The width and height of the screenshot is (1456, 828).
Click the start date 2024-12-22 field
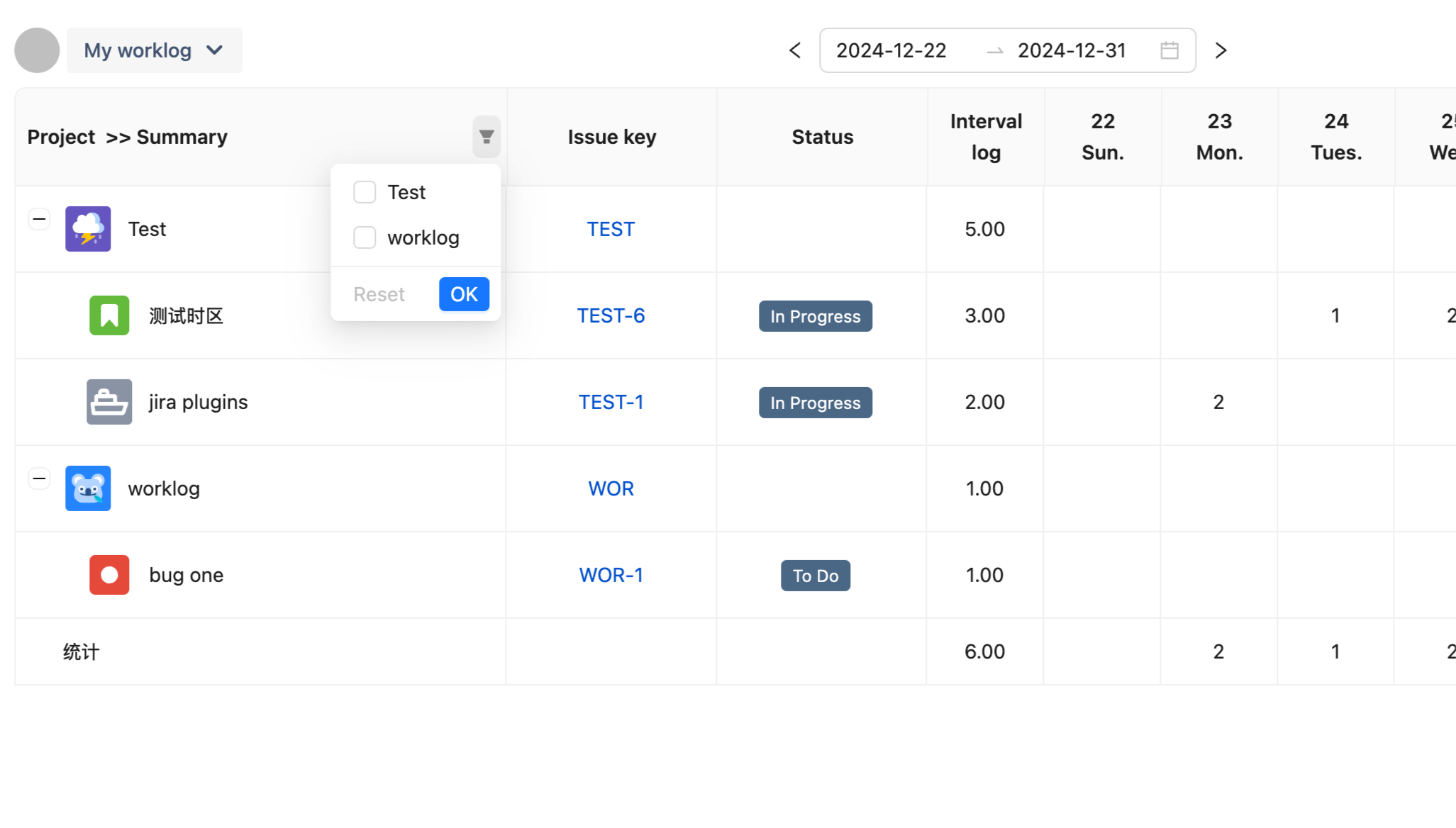[x=891, y=50]
